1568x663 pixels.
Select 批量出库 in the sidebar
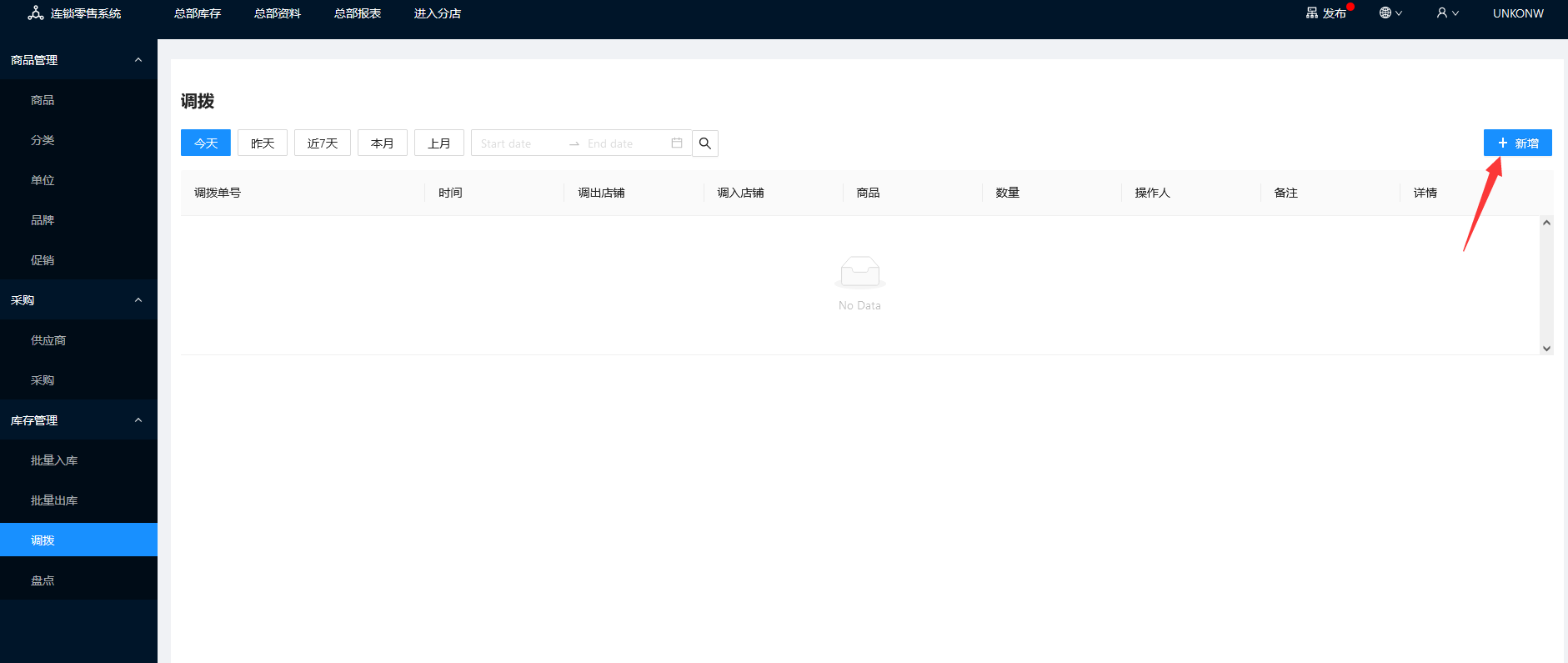tap(78, 500)
